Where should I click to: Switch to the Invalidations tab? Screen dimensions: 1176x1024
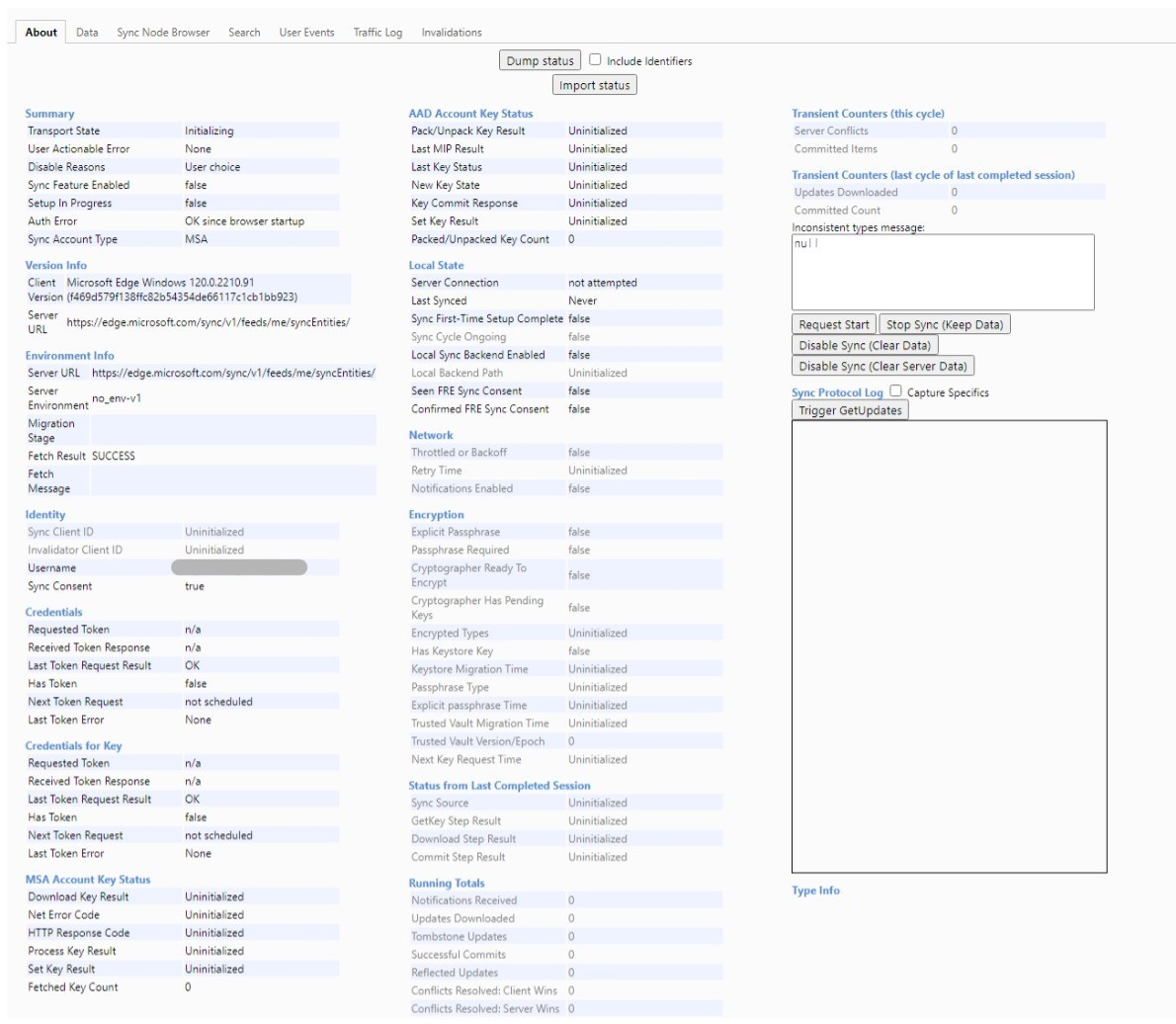[x=452, y=33]
